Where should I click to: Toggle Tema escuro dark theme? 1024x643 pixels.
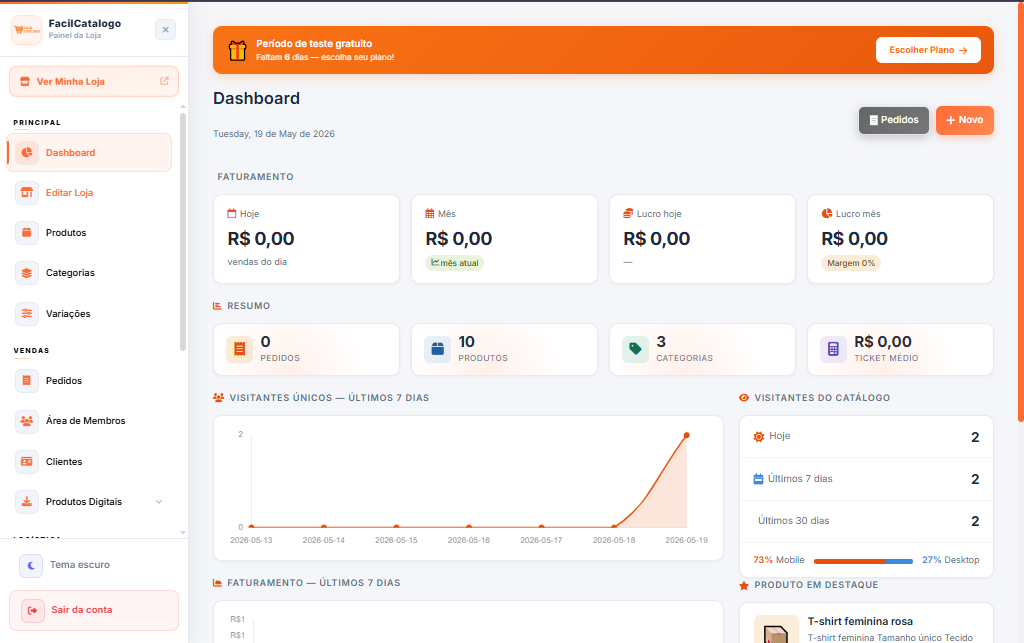point(94,565)
